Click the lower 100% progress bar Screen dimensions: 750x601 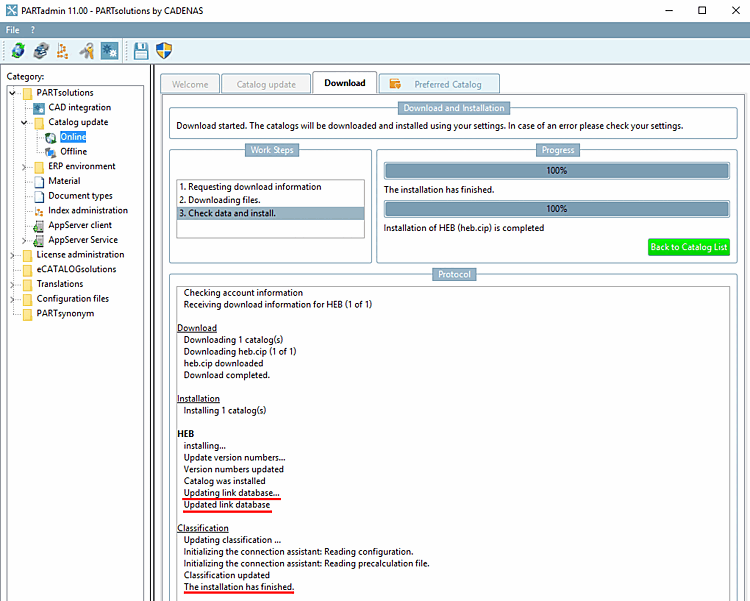(557, 209)
